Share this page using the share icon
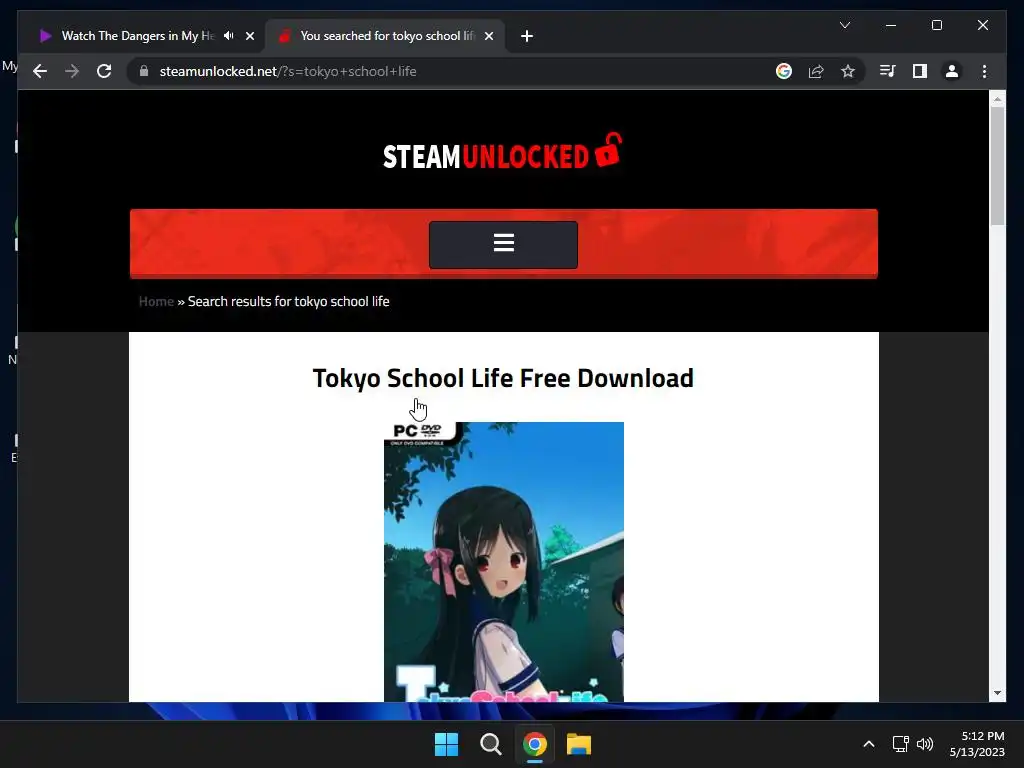1024x768 pixels. pyautogui.click(x=816, y=71)
